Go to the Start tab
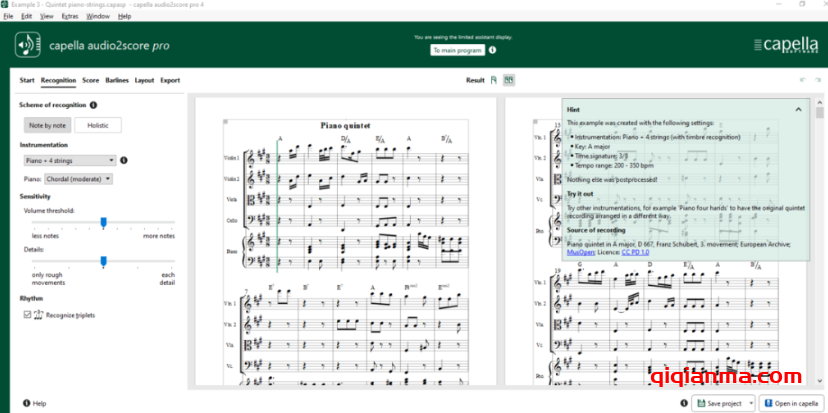This screenshot has width=828, height=413. click(27, 80)
